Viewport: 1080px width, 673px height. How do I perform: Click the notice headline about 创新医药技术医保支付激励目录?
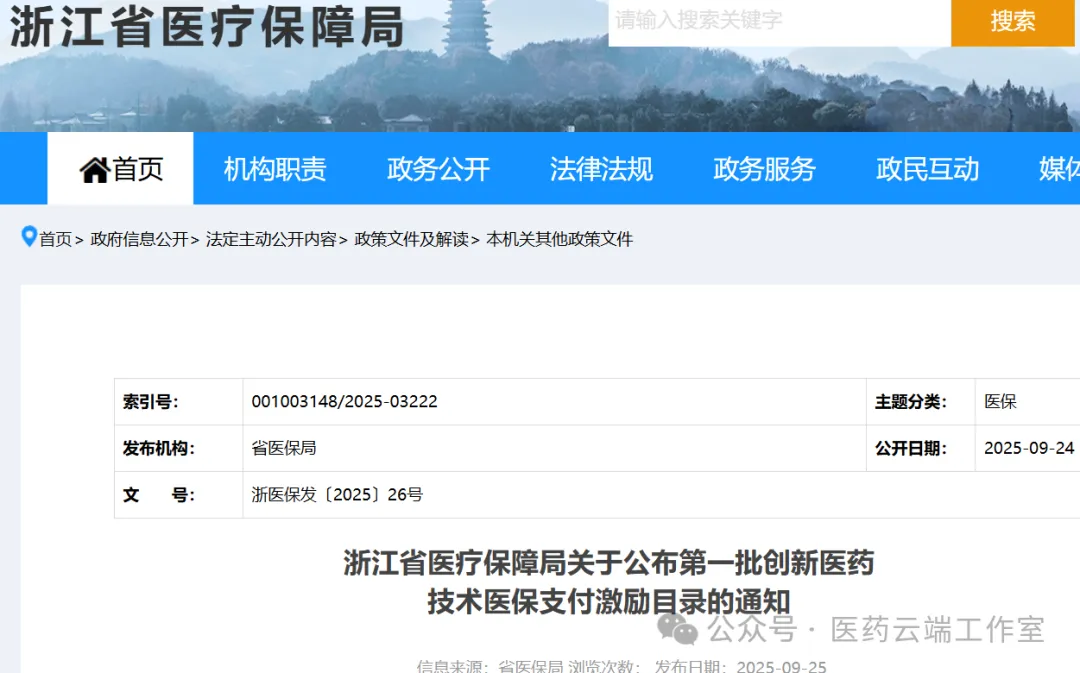(x=609, y=582)
